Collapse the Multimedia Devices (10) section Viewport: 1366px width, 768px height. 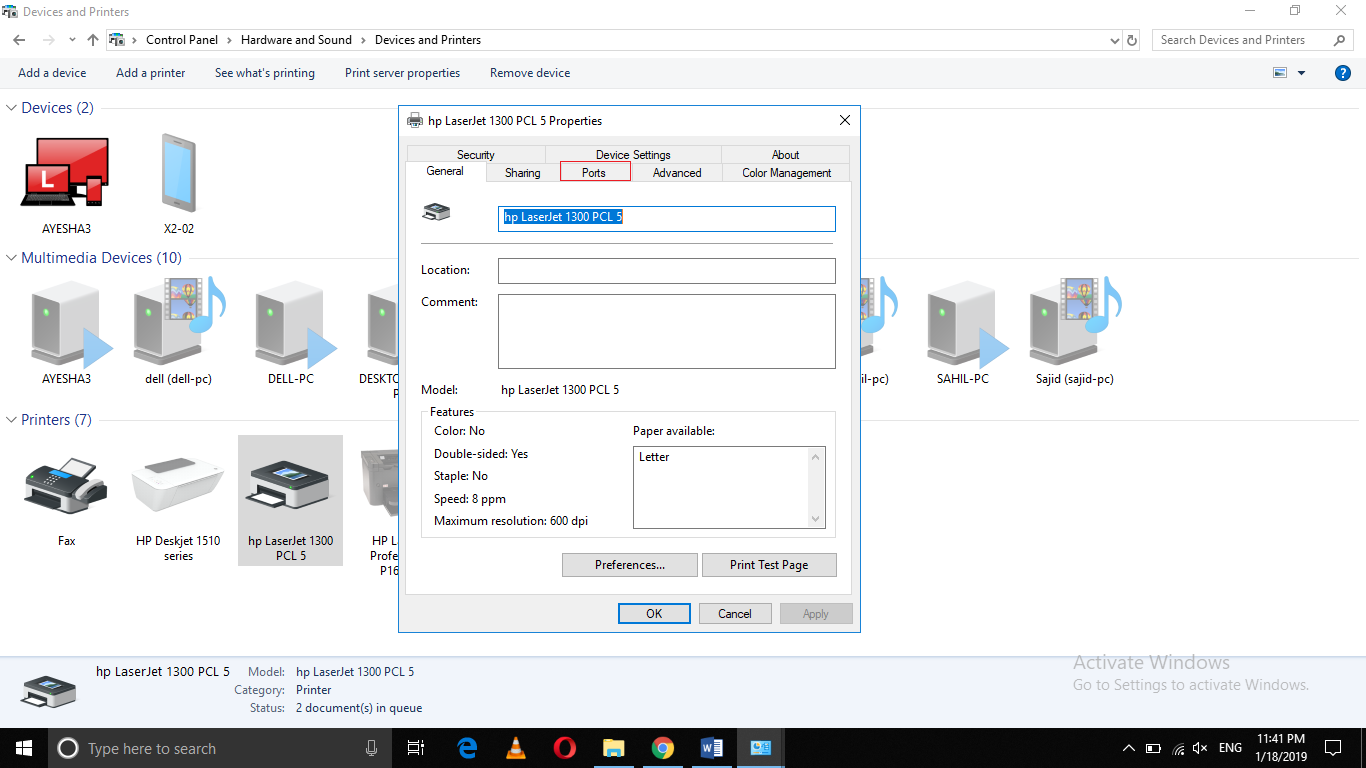click(x=10, y=257)
